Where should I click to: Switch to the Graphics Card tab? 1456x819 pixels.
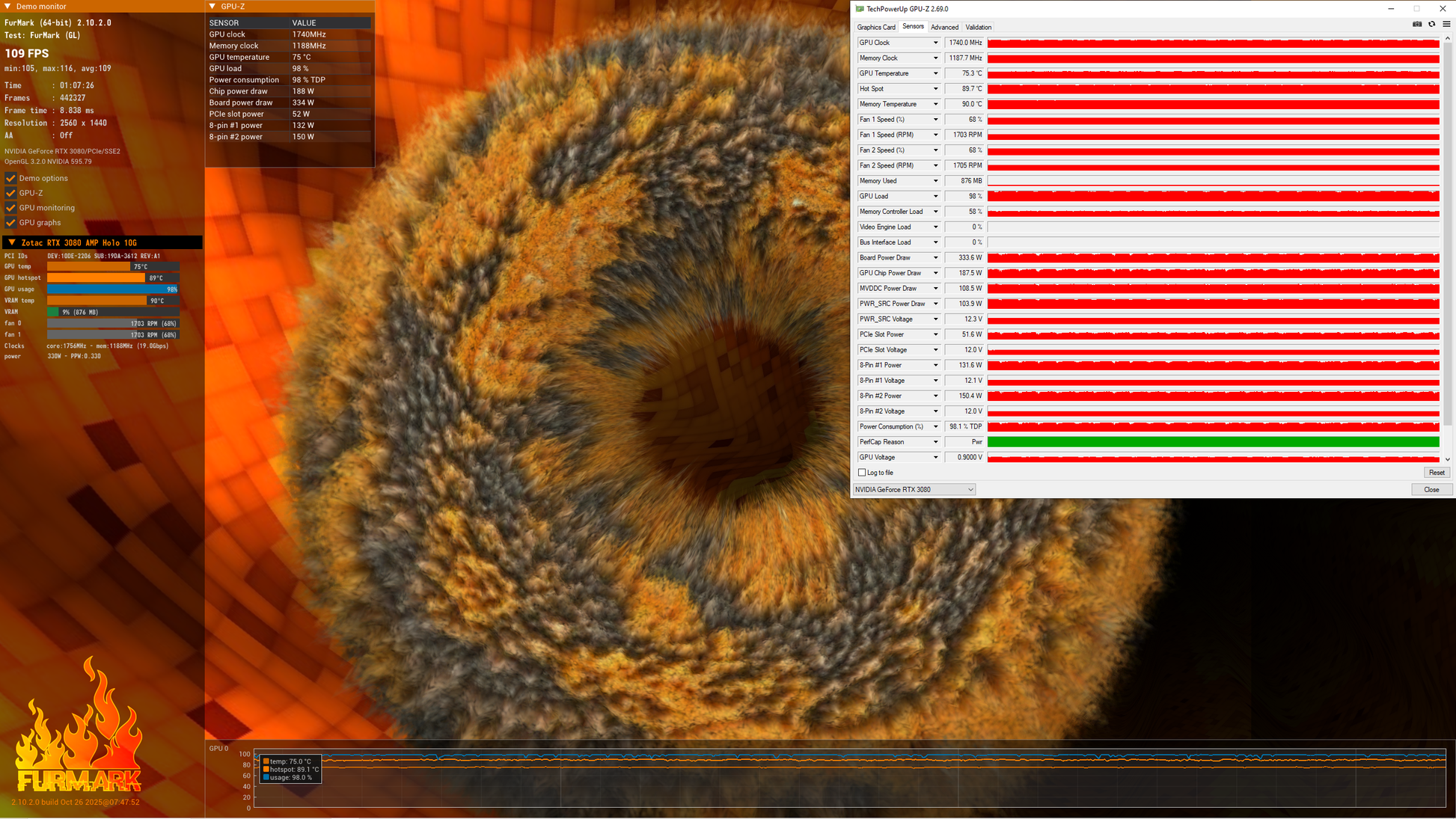point(875,27)
